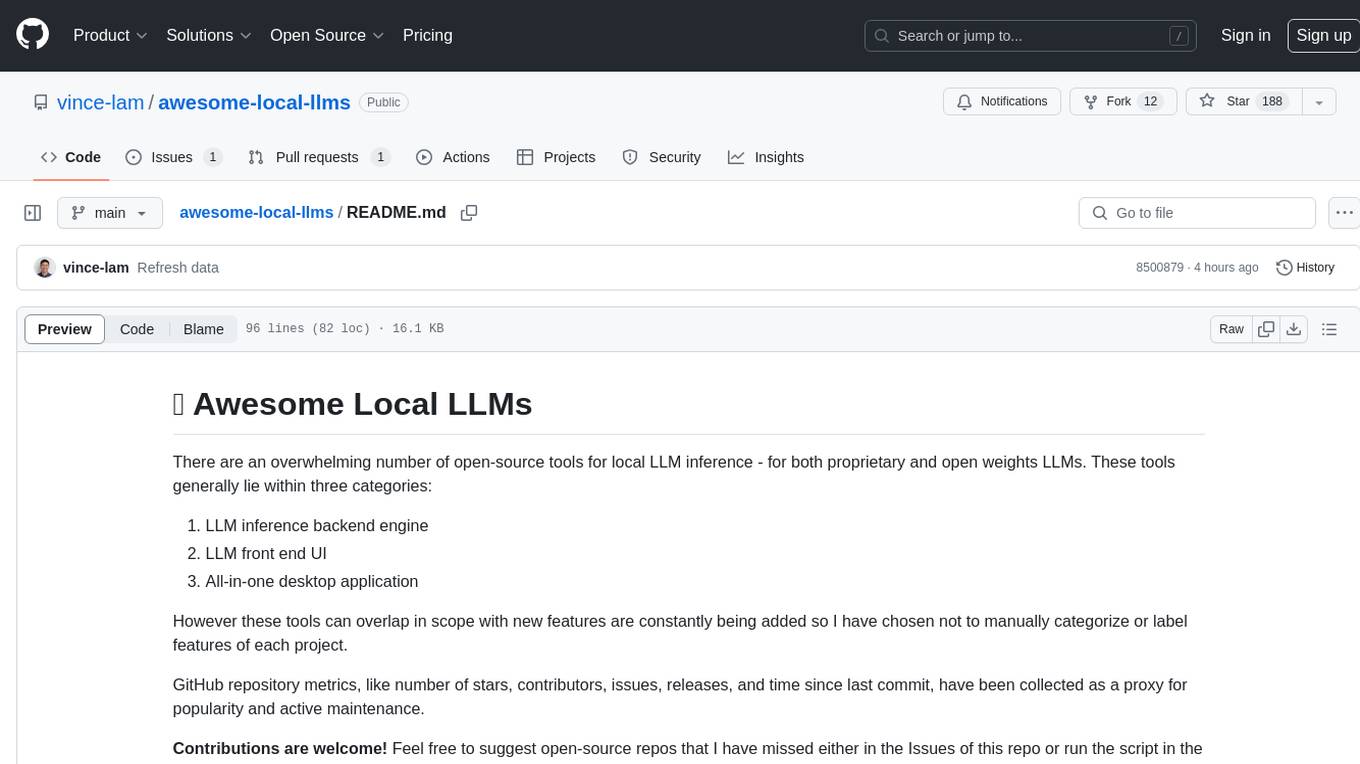Viewport: 1360px width, 764px height.
Task: View the file History
Action: tap(1305, 268)
